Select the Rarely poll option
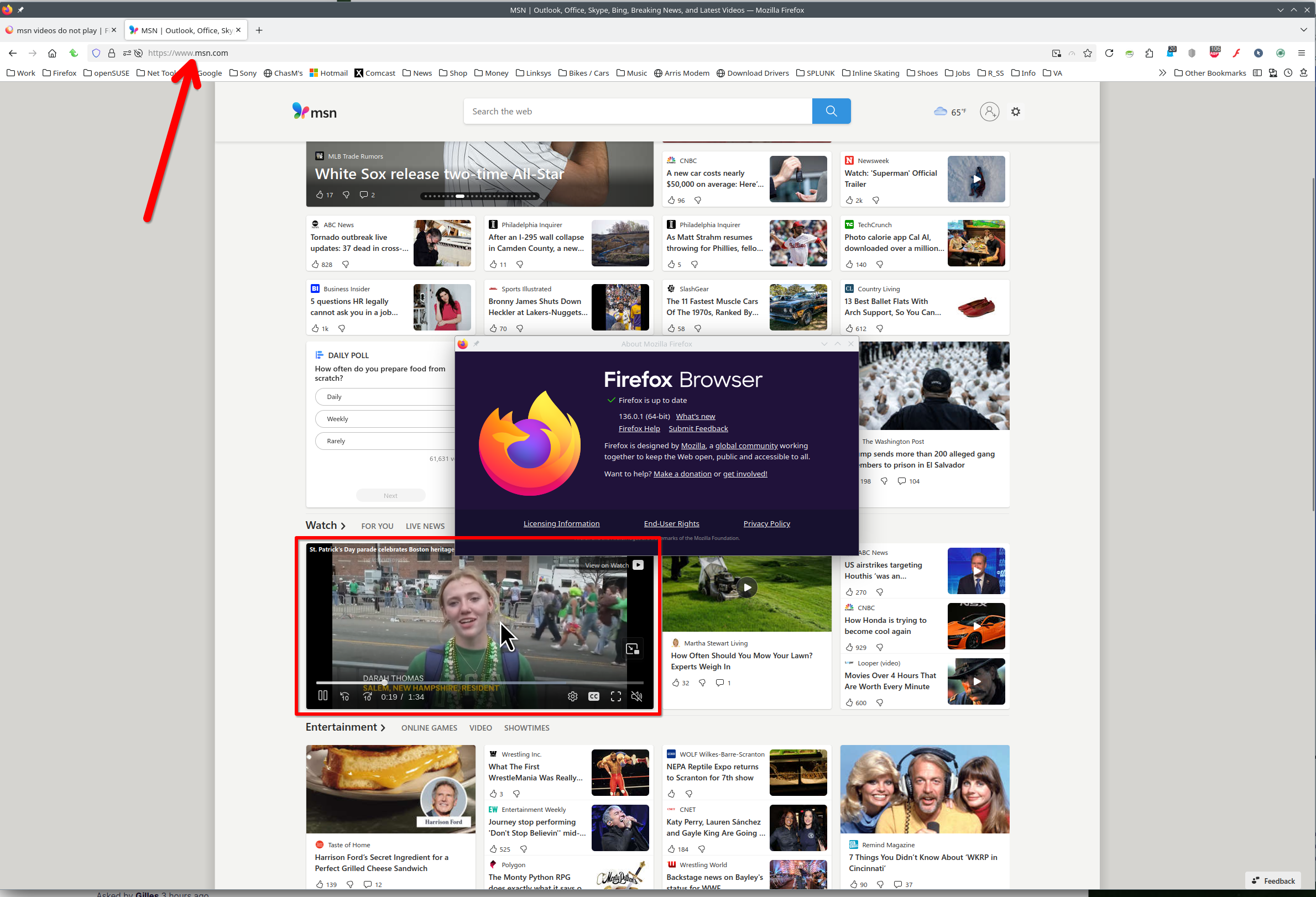This screenshot has width=1316, height=897. pyautogui.click(x=385, y=441)
